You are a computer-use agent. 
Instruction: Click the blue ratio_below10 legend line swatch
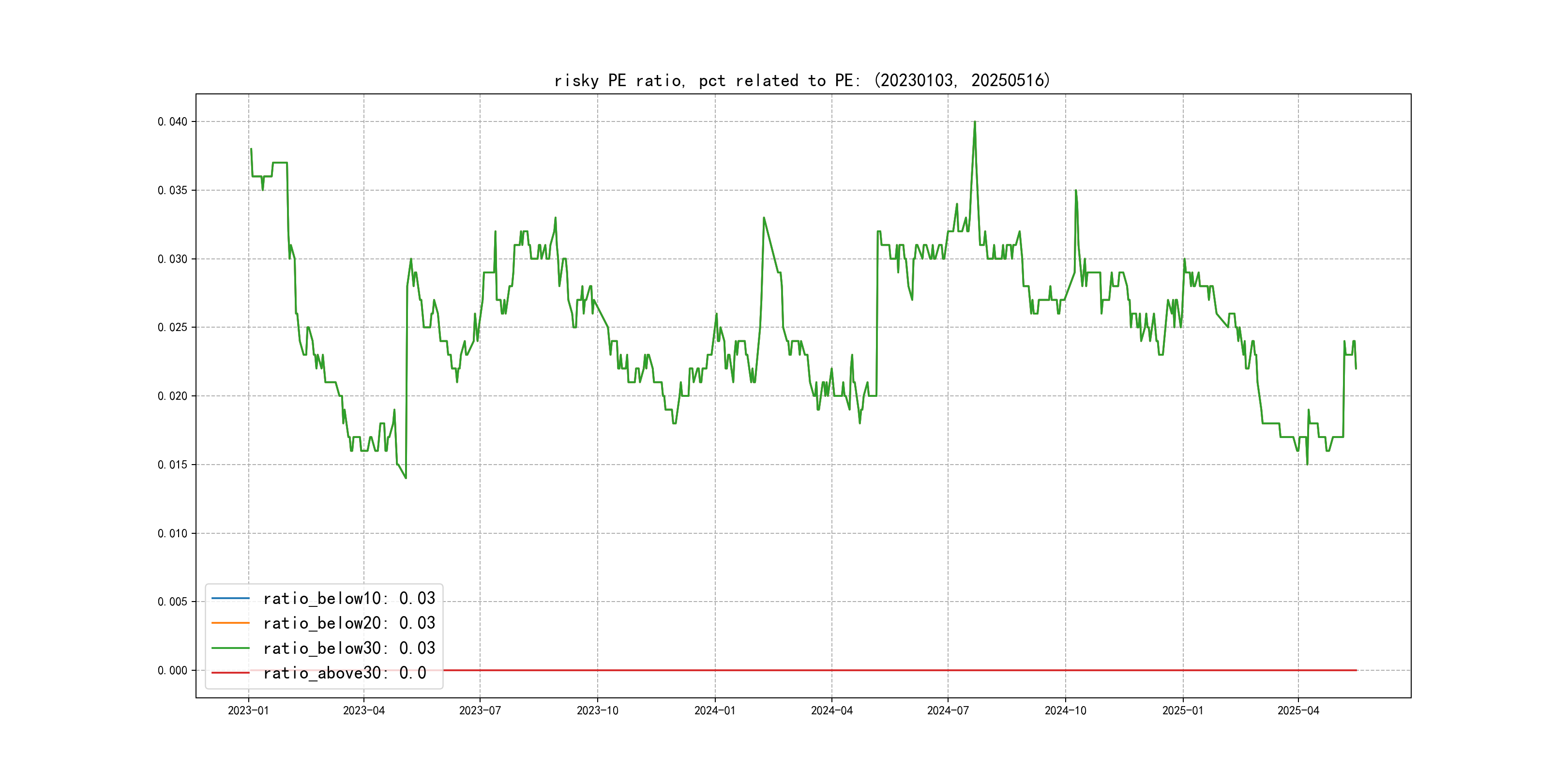(230, 598)
